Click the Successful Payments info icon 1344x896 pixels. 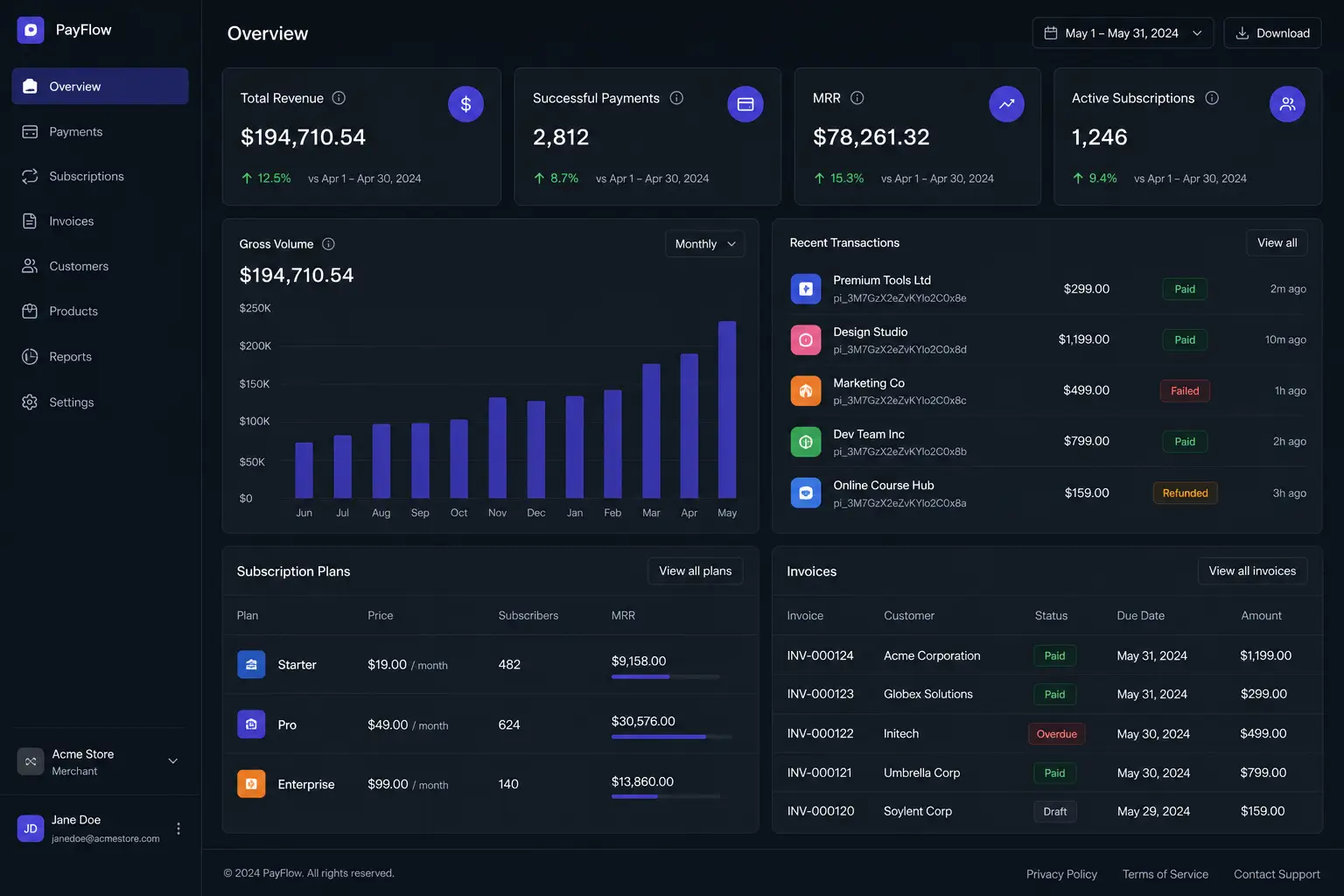coord(676,98)
